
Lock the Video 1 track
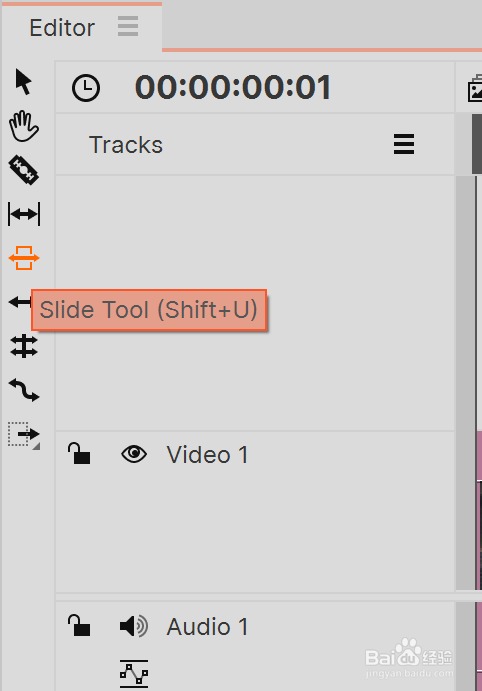(79, 453)
